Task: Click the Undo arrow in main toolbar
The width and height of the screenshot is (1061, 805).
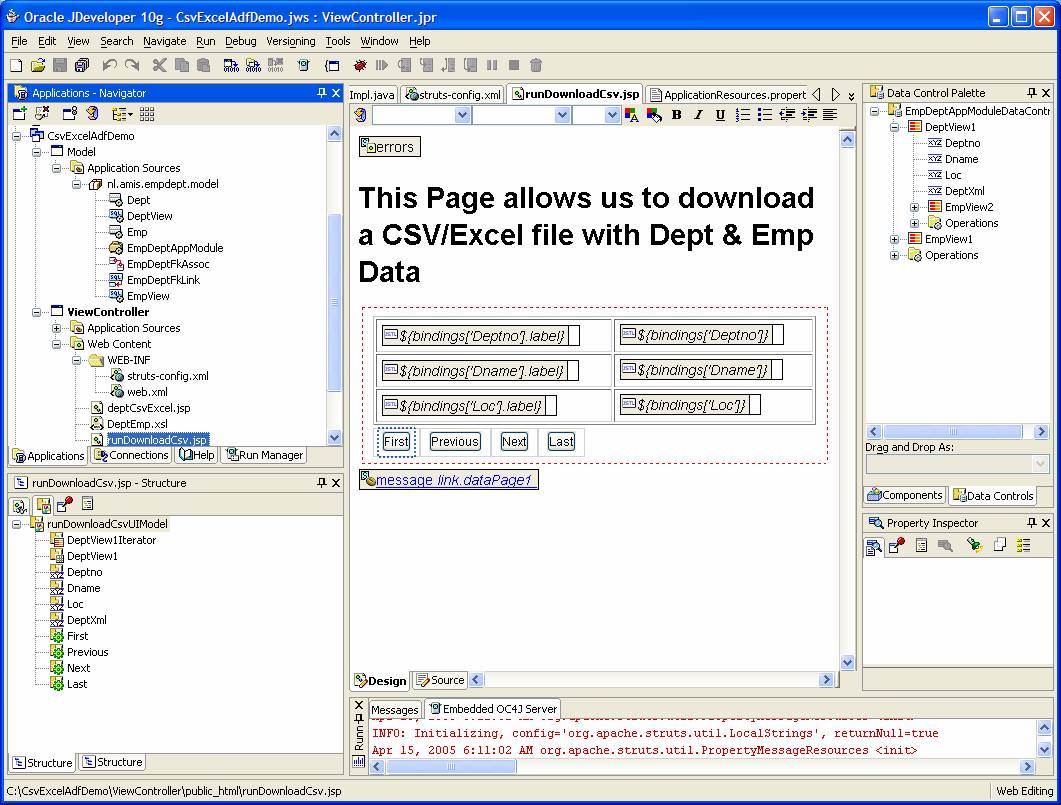Action: tap(108, 65)
